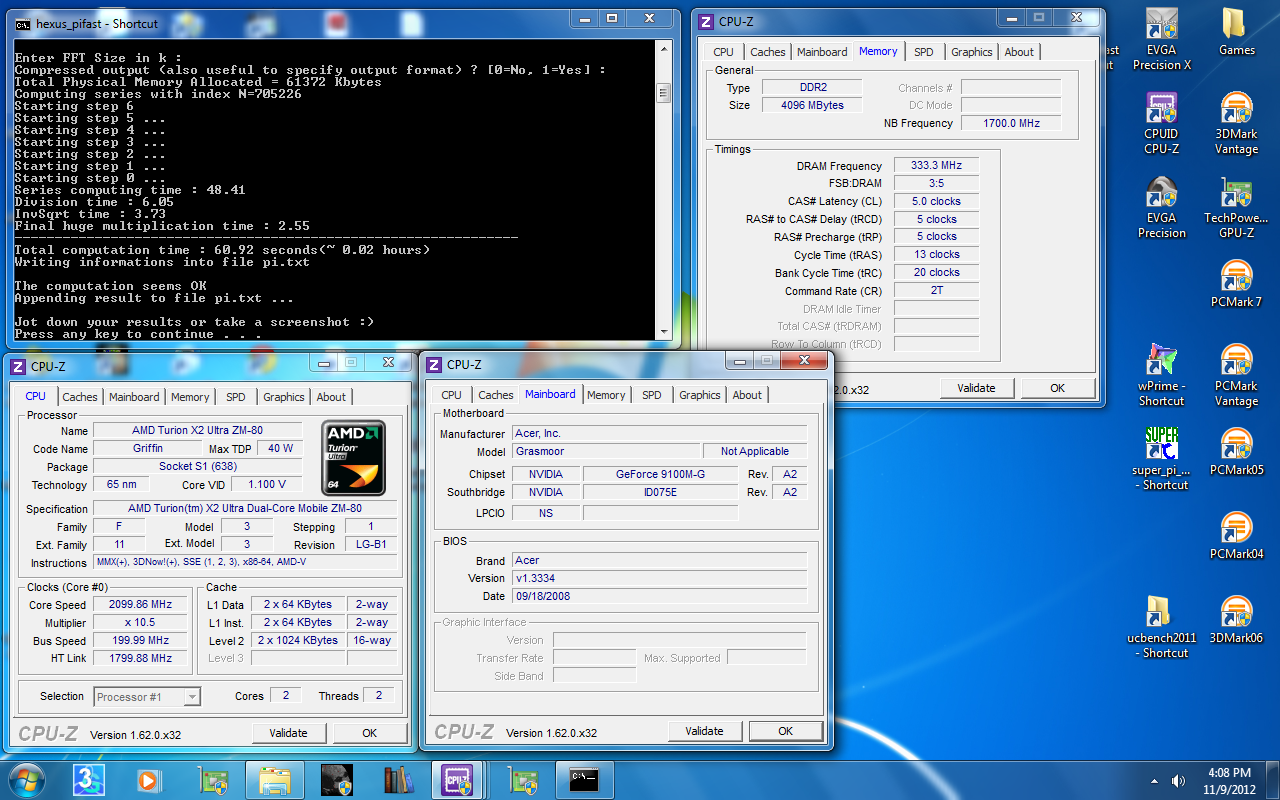1280x800 pixels.
Task: Click the volume speaker tray icon
Action: click(1178, 780)
